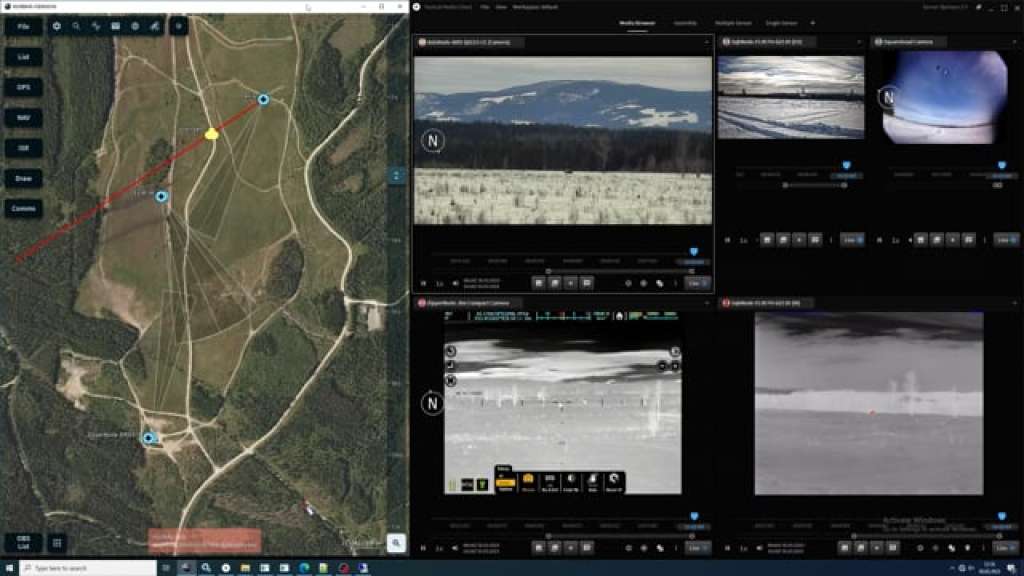Image resolution: width=1024 pixels, height=576 pixels.
Task: Open the File menu in media client
Action: (x=485, y=7)
